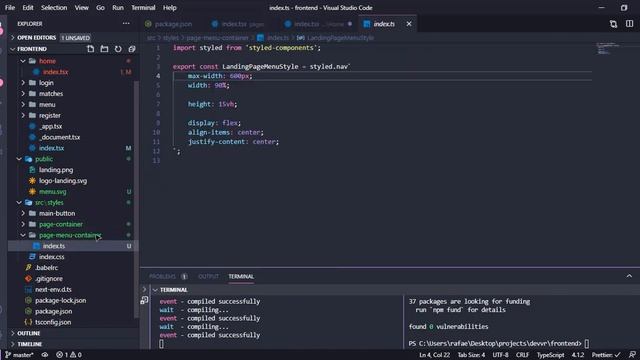
Task: Open the View menu
Action: click(x=82, y=8)
